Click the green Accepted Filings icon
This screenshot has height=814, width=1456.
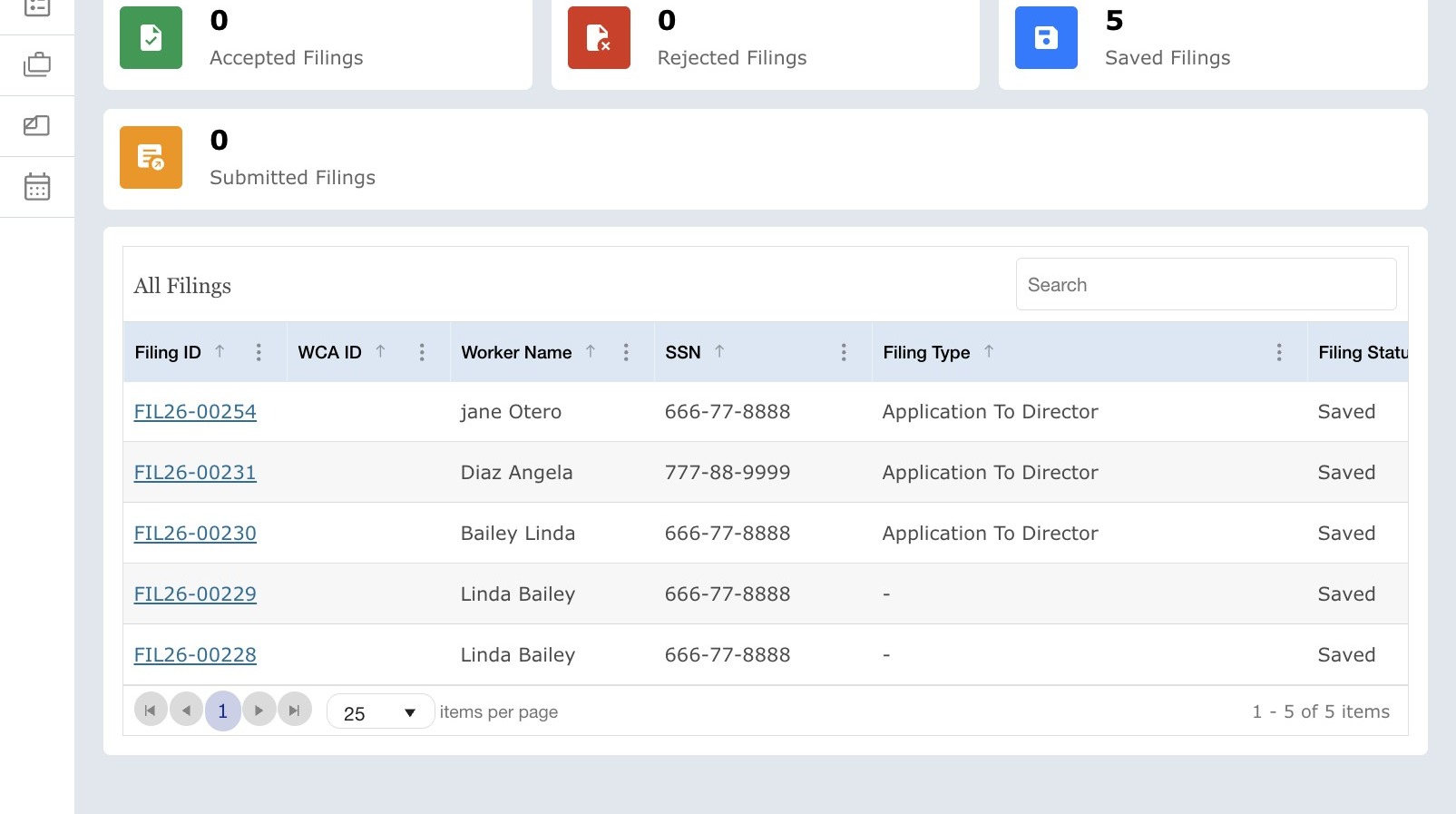click(x=151, y=38)
